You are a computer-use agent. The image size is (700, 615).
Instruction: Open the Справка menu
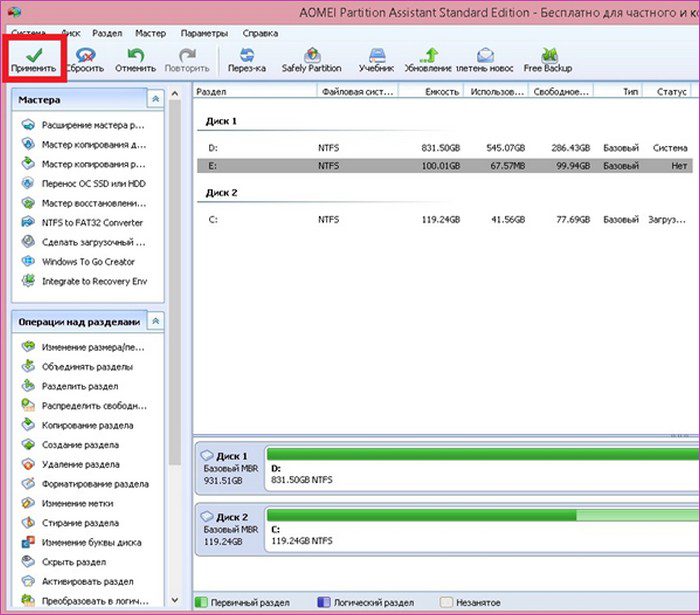(x=260, y=33)
